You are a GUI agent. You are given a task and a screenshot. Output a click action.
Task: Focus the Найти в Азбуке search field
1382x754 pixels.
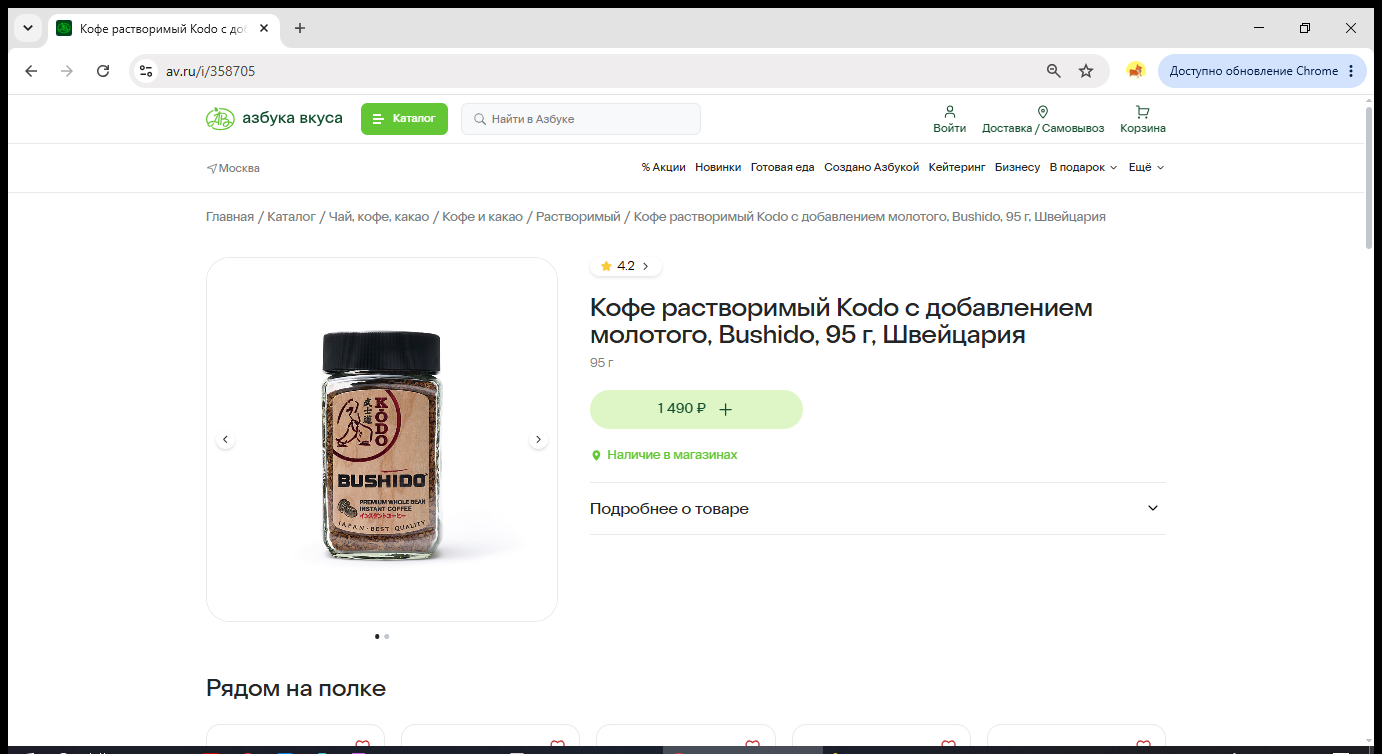coord(581,119)
